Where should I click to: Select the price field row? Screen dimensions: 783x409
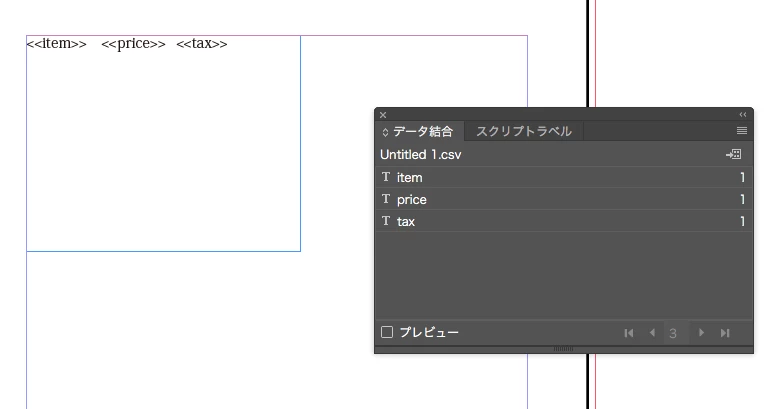(x=563, y=199)
